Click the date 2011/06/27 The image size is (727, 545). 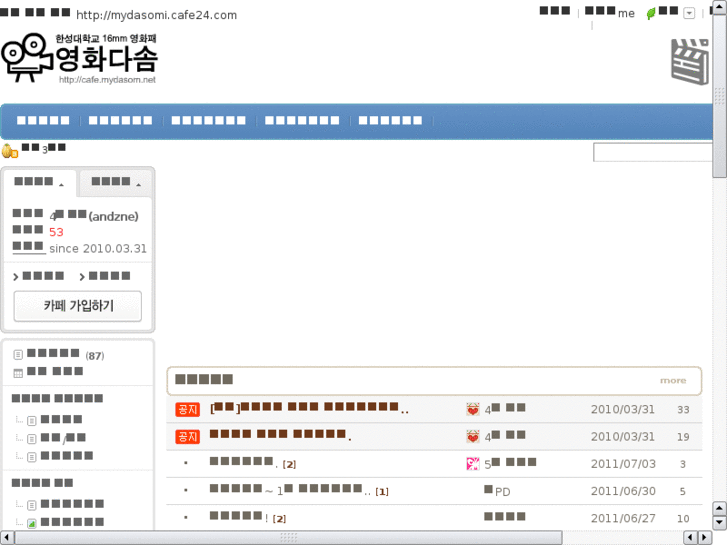click(x=623, y=518)
